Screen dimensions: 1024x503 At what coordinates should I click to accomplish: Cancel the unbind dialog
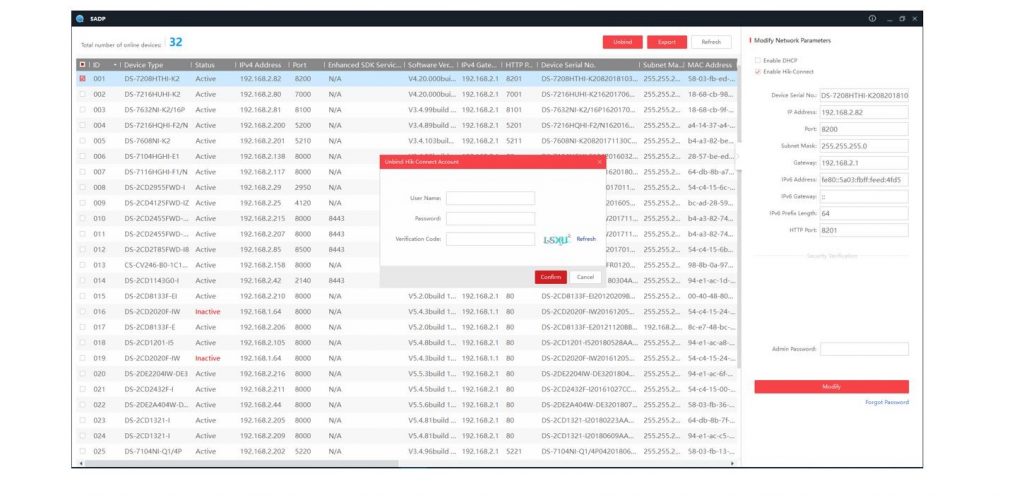(585, 276)
